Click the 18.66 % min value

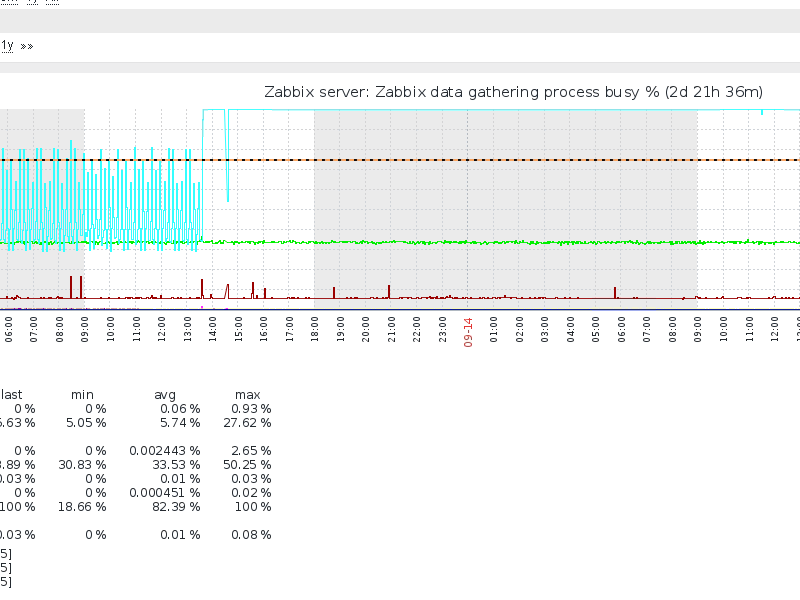coord(82,507)
